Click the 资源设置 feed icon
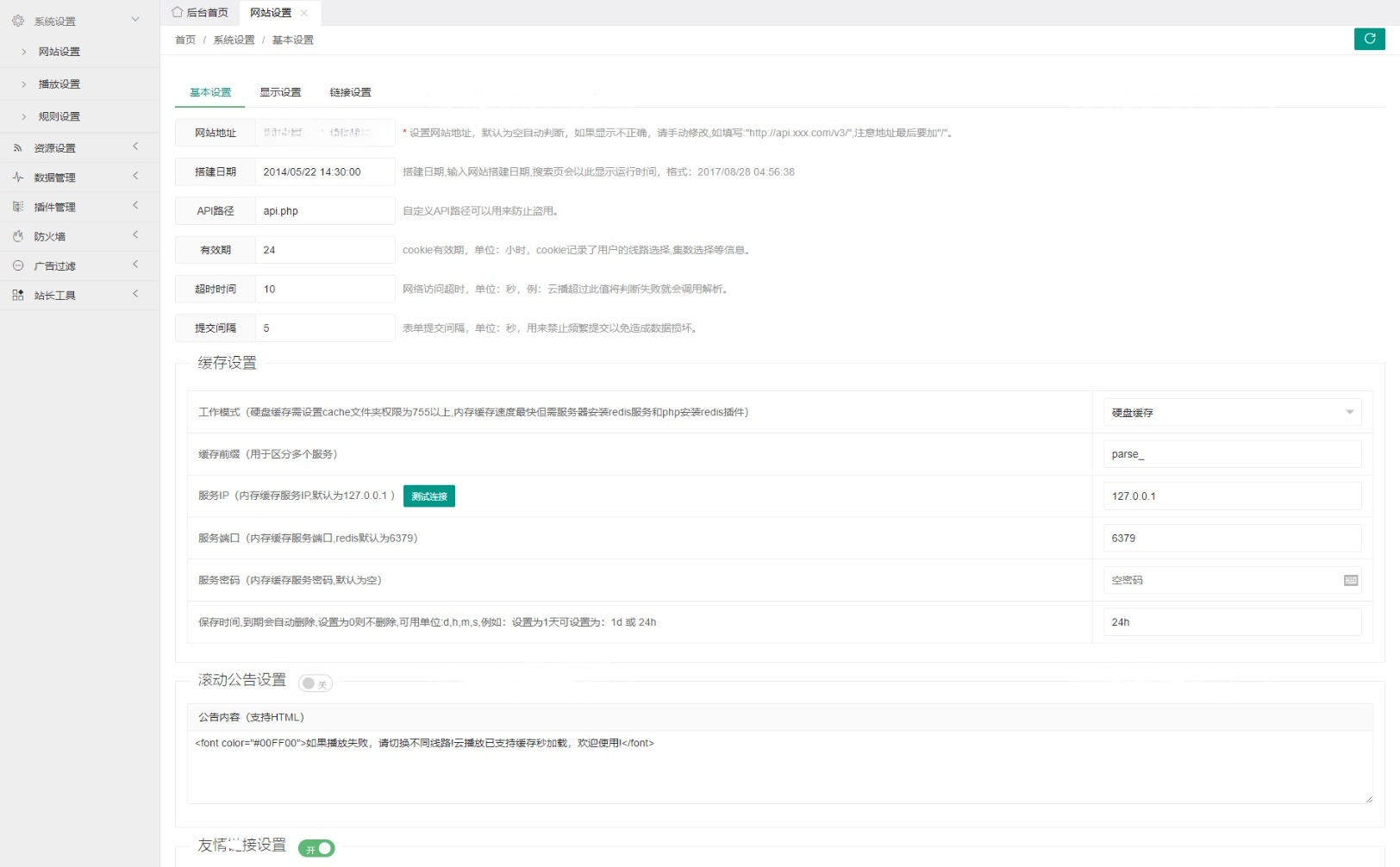 tap(18, 147)
